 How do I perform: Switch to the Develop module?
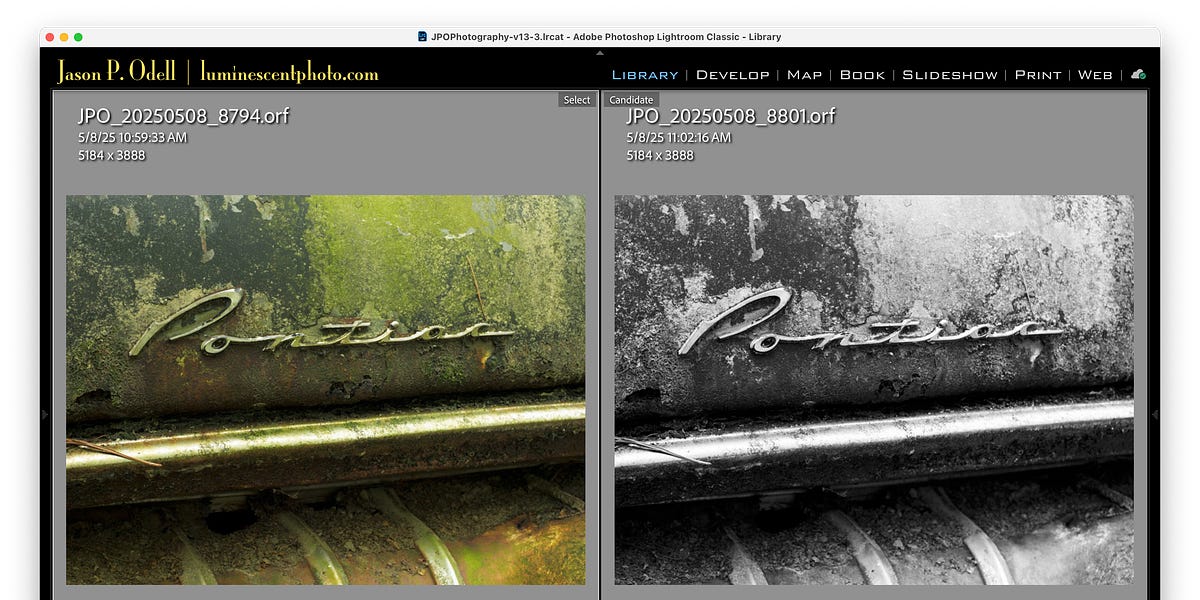coord(732,74)
